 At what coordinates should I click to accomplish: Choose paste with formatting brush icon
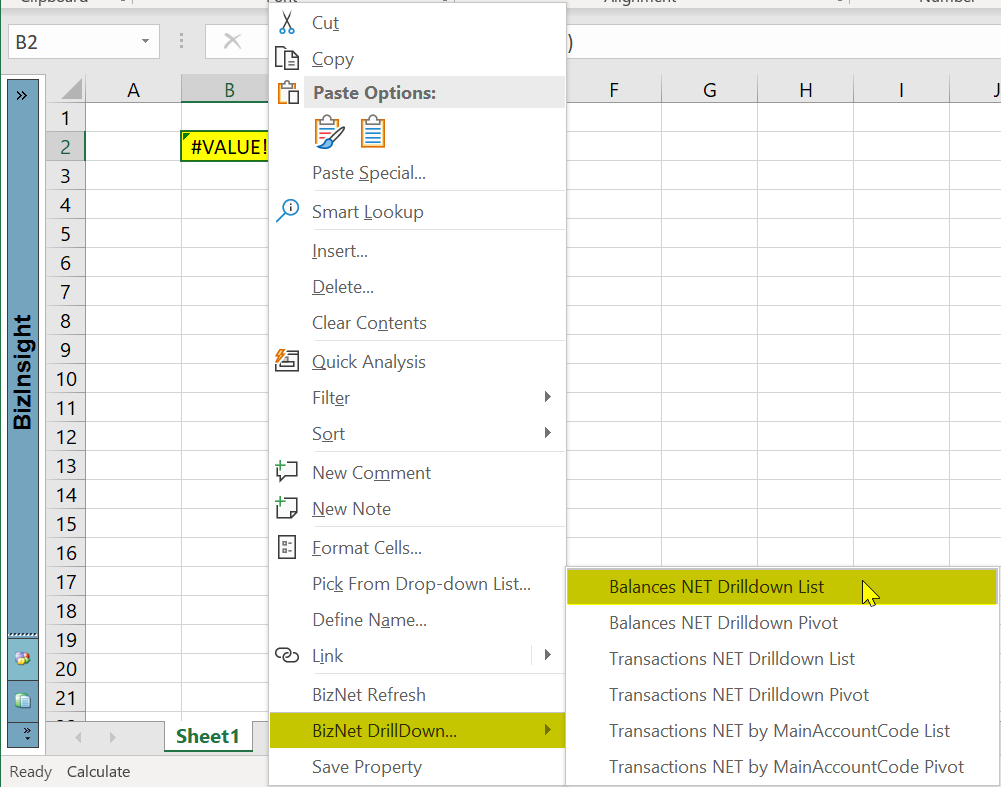point(329,132)
